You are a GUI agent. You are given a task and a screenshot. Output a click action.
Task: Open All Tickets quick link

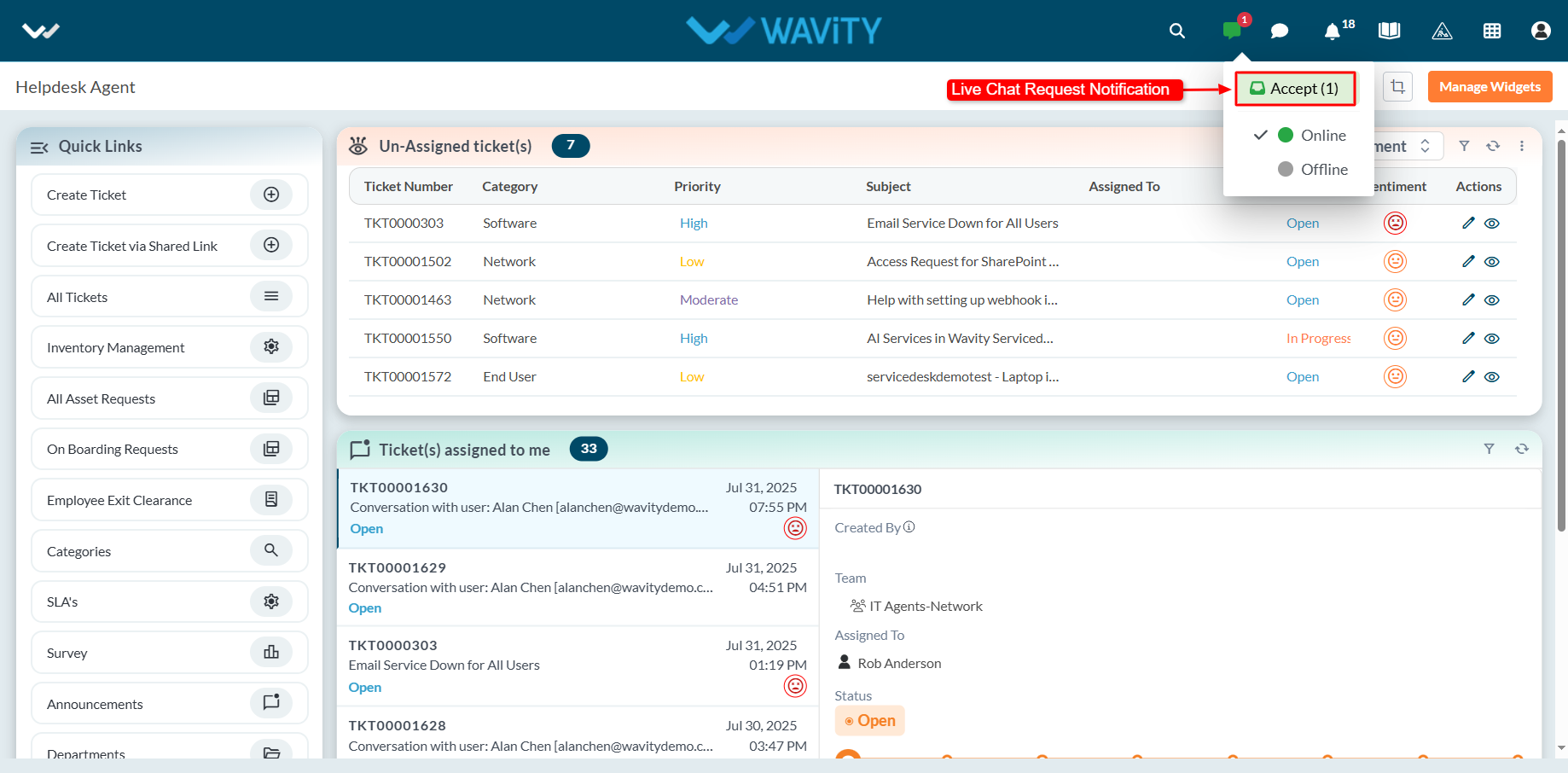[170, 296]
